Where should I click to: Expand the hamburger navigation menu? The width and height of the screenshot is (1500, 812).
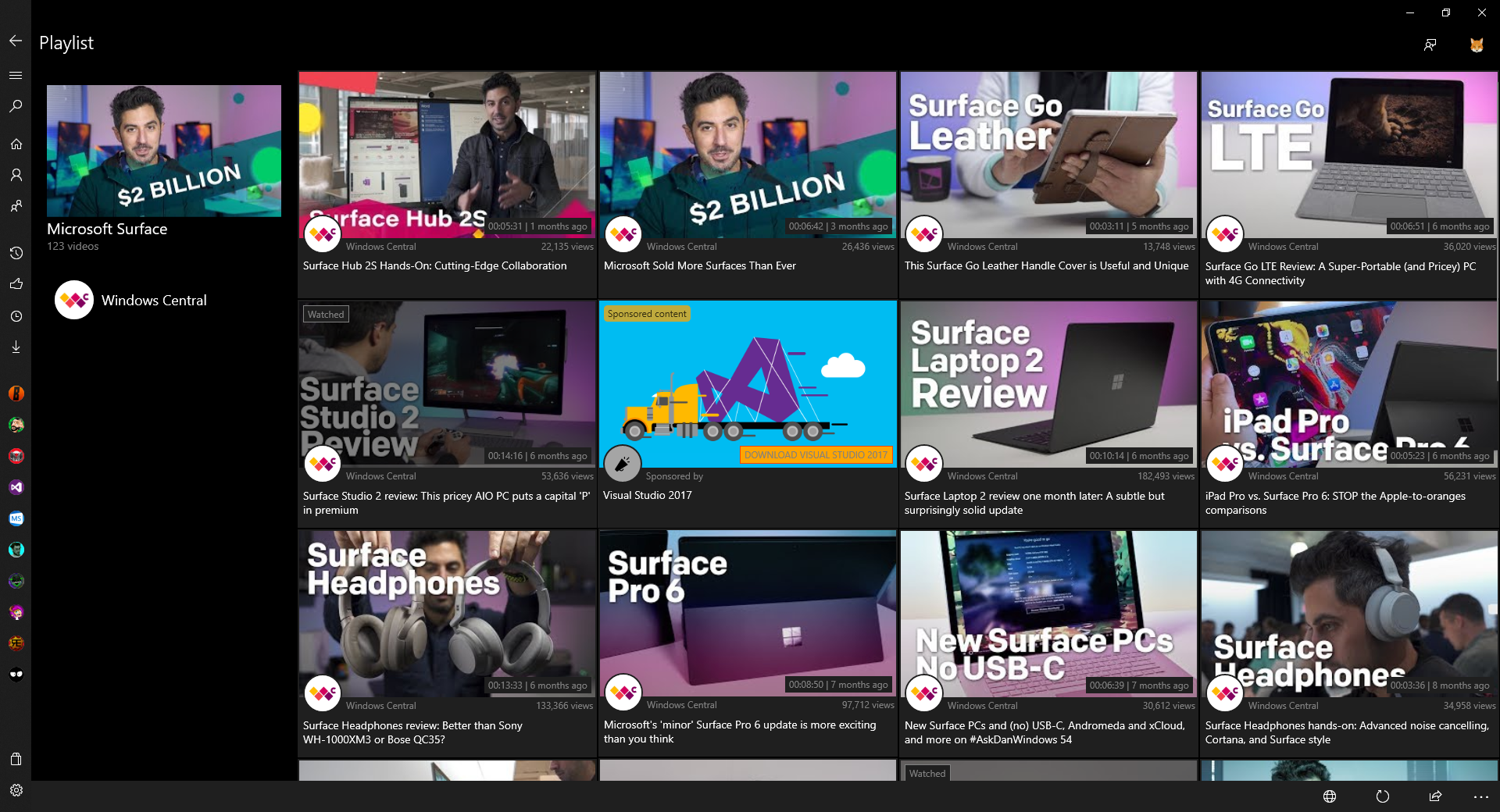(x=16, y=76)
